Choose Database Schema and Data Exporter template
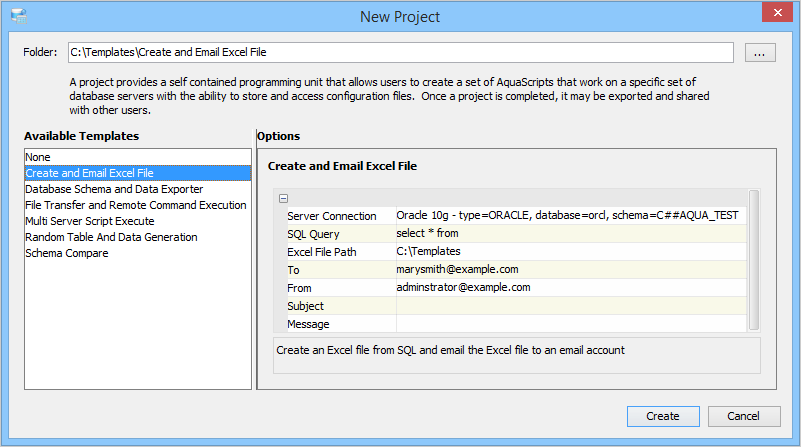801x447 pixels. tap(114, 189)
